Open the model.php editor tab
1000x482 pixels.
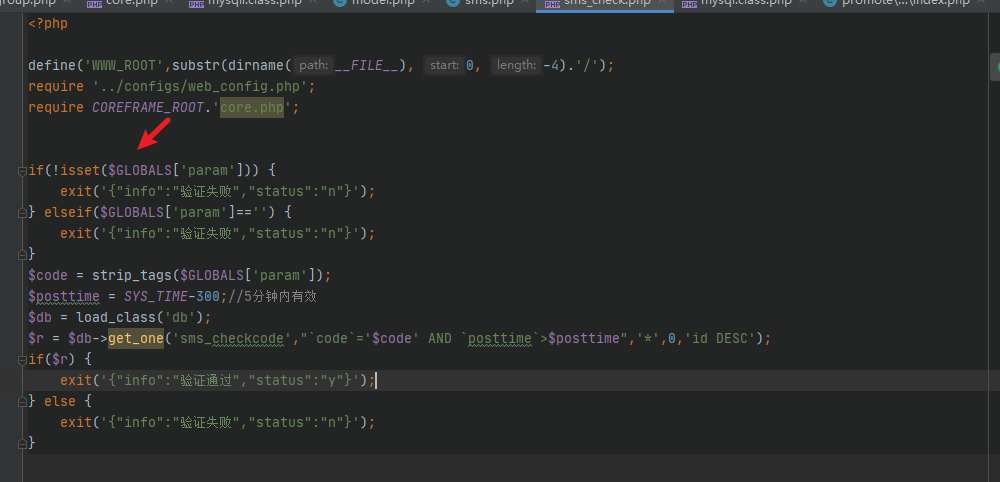pyautogui.click(x=383, y=3)
